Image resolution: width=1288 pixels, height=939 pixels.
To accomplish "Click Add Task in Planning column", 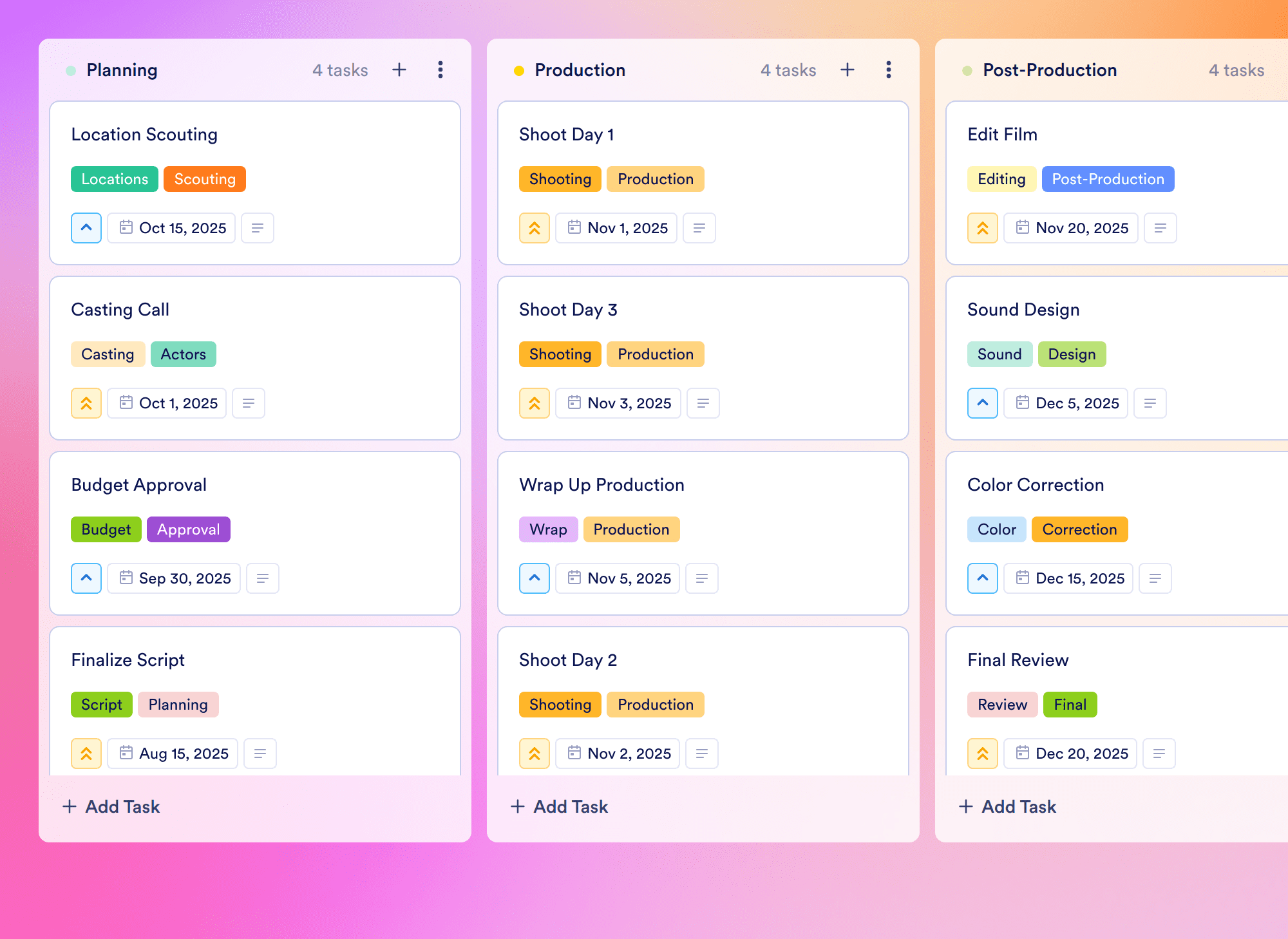I will [111, 806].
